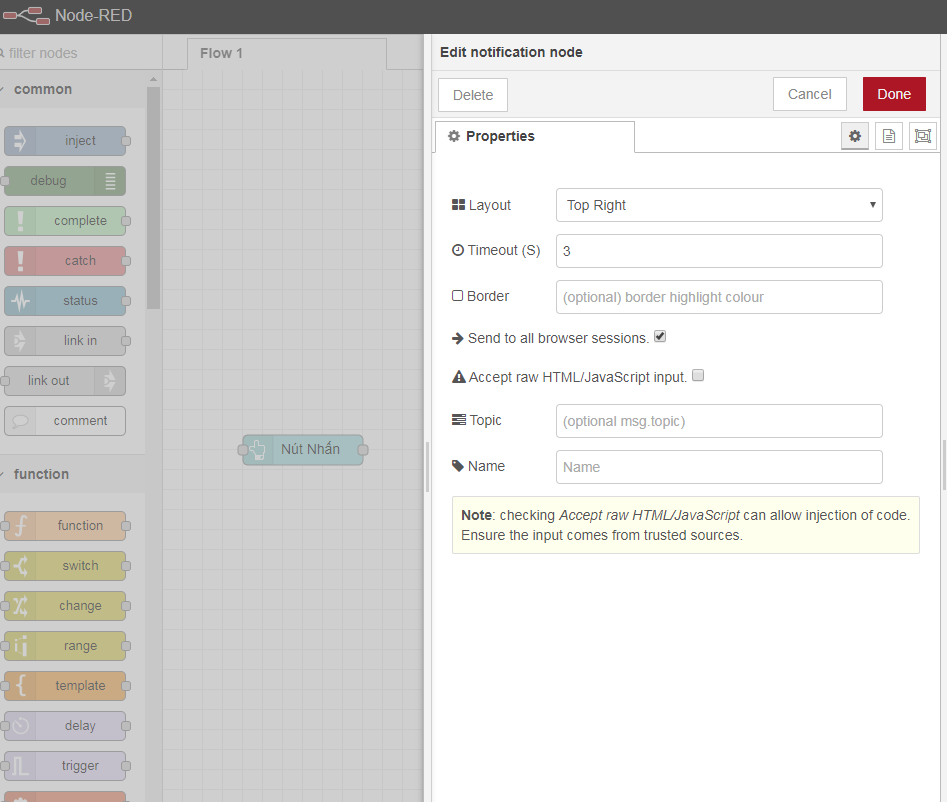Collapse the common palette category
The image size is (947, 802).
(x=72, y=89)
